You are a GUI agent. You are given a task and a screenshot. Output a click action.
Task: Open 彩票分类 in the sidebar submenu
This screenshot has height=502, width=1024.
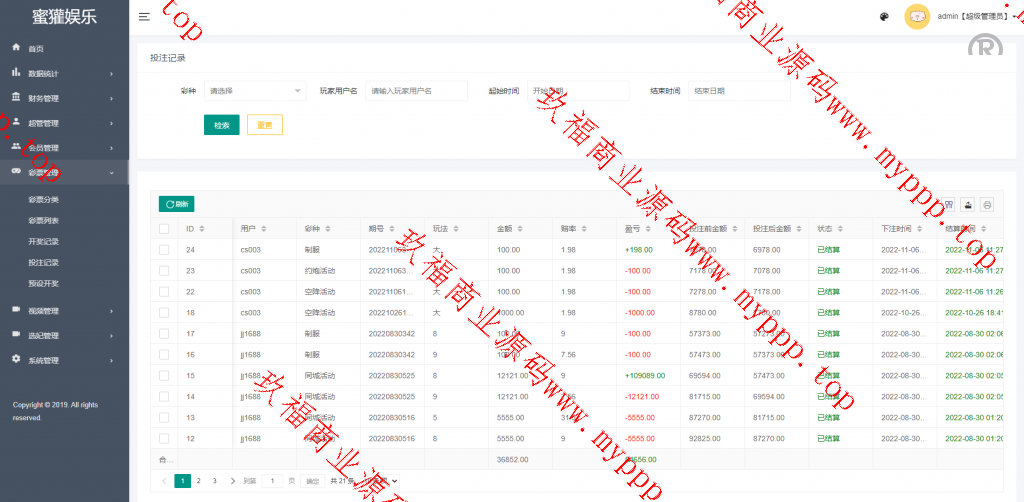coord(43,199)
